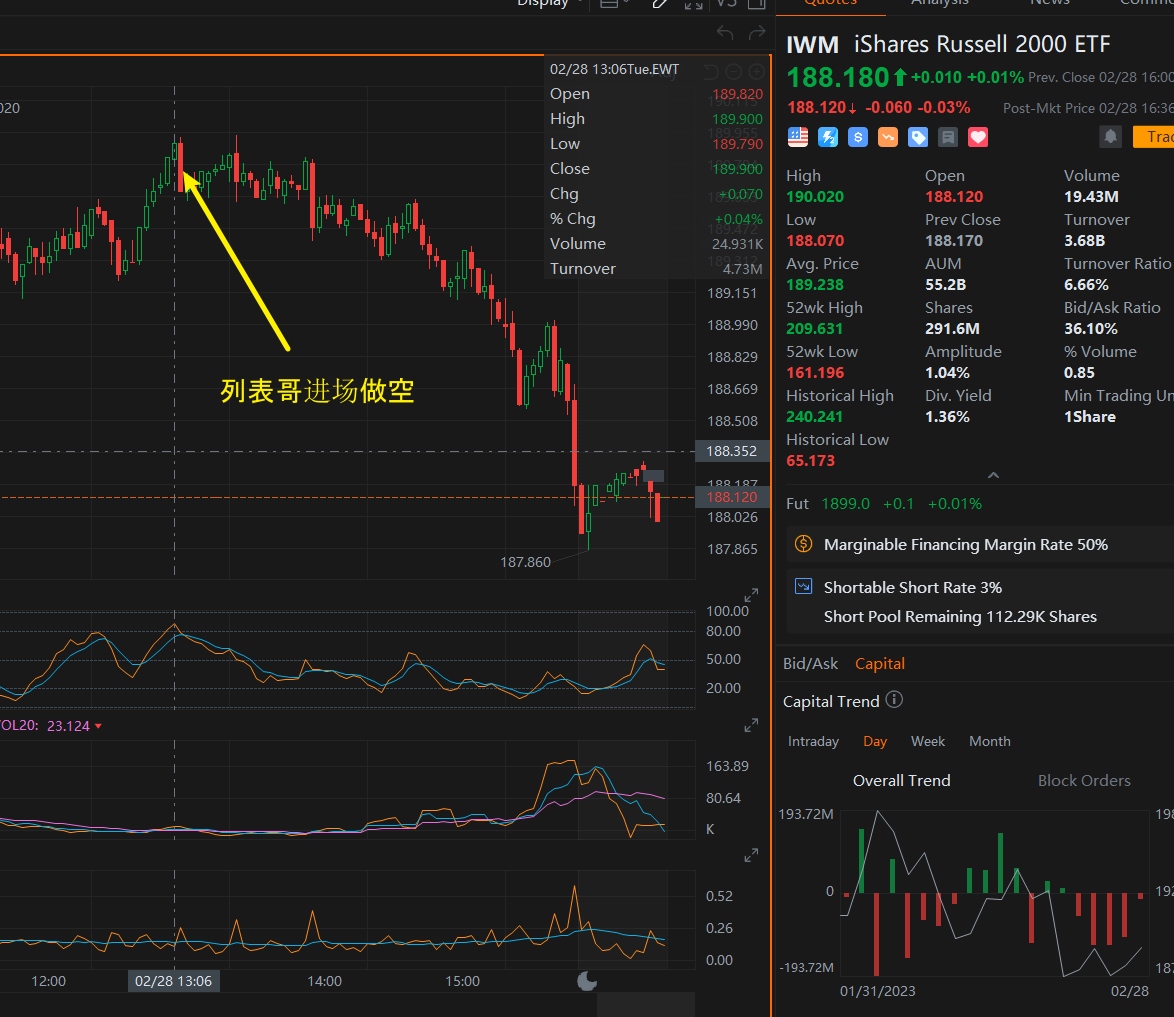
Task: Open the Display dropdown menu
Action: point(549,3)
